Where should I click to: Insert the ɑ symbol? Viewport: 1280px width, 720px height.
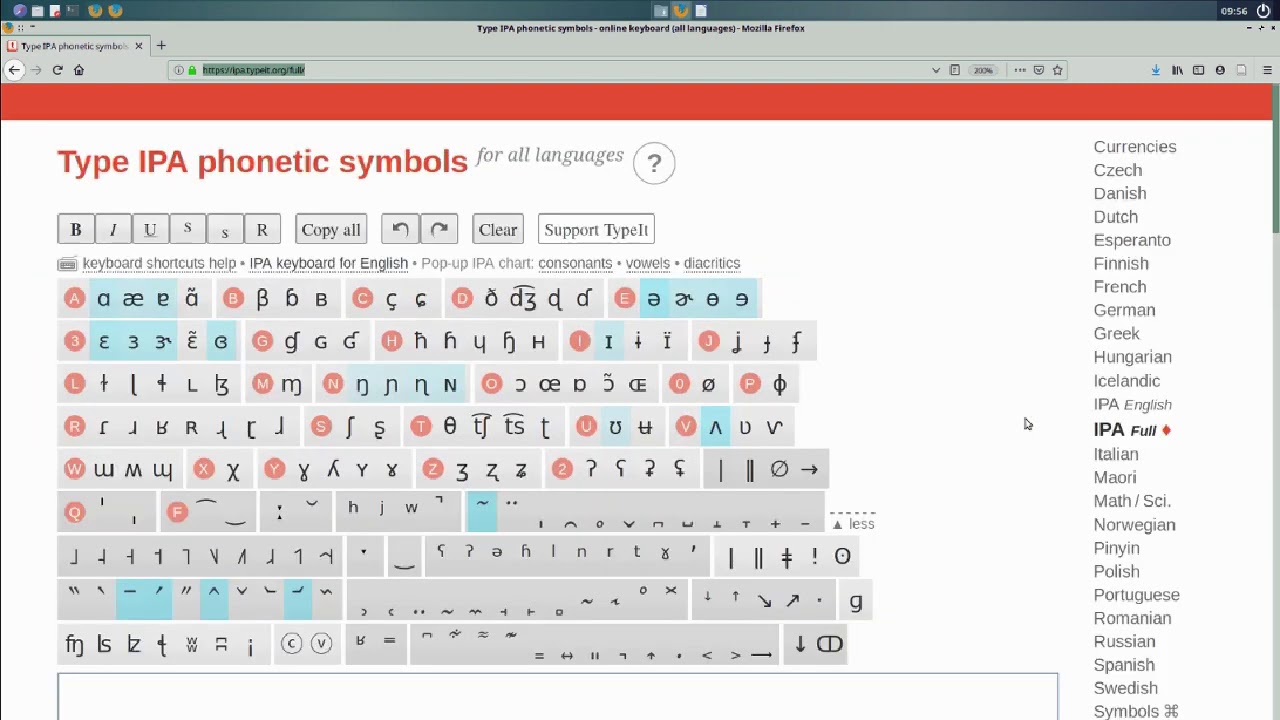coord(103,299)
